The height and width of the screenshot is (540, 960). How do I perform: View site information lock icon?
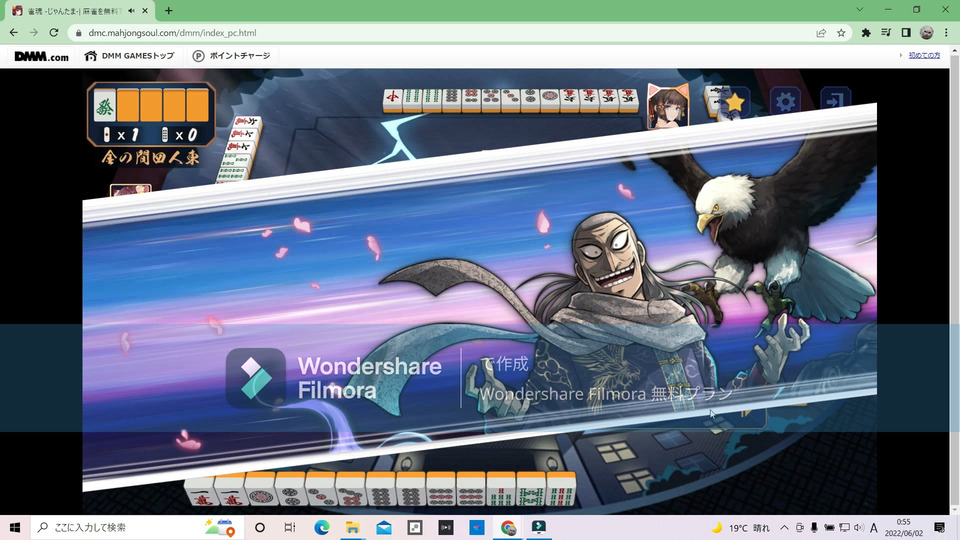click(78, 33)
